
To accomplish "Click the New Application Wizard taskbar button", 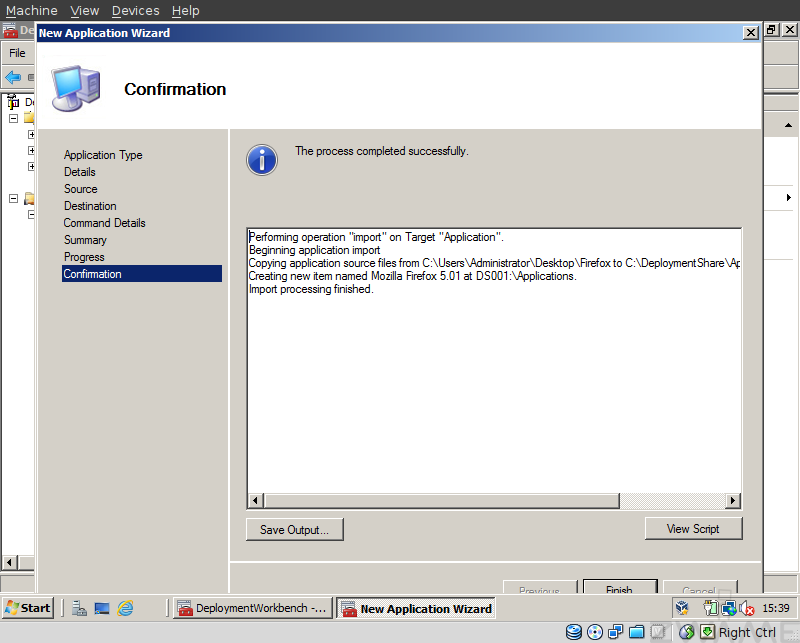I will tap(415, 608).
